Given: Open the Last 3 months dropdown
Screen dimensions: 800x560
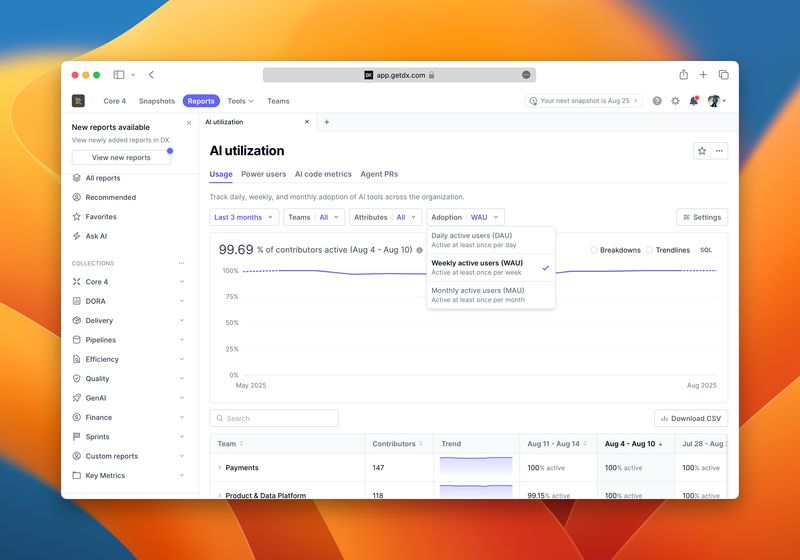Looking at the screenshot, I should tap(244, 217).
